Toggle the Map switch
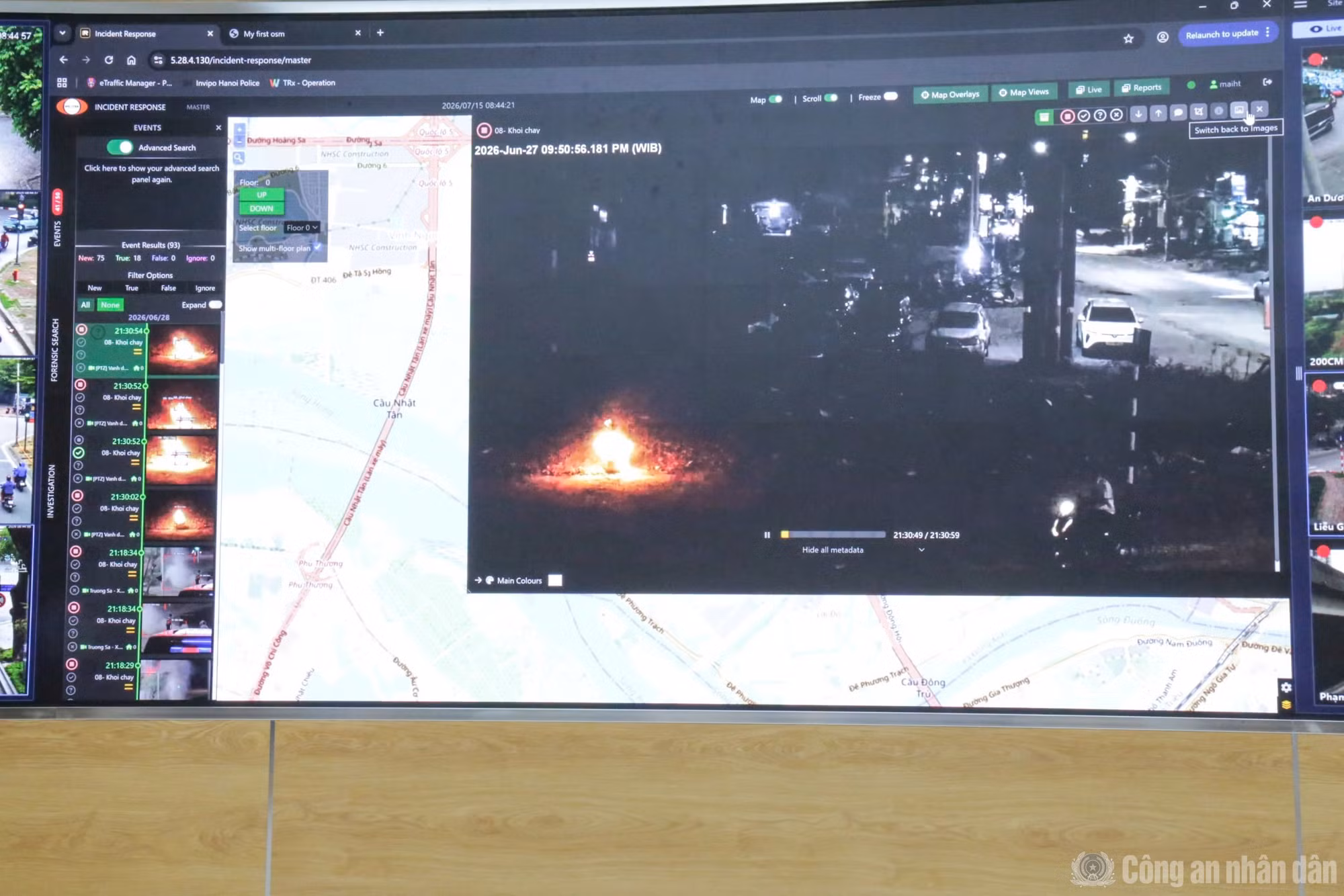Image resolution: width=1344 pixels, height=896 pixels. pyautogui.click(x=775, y=99)
